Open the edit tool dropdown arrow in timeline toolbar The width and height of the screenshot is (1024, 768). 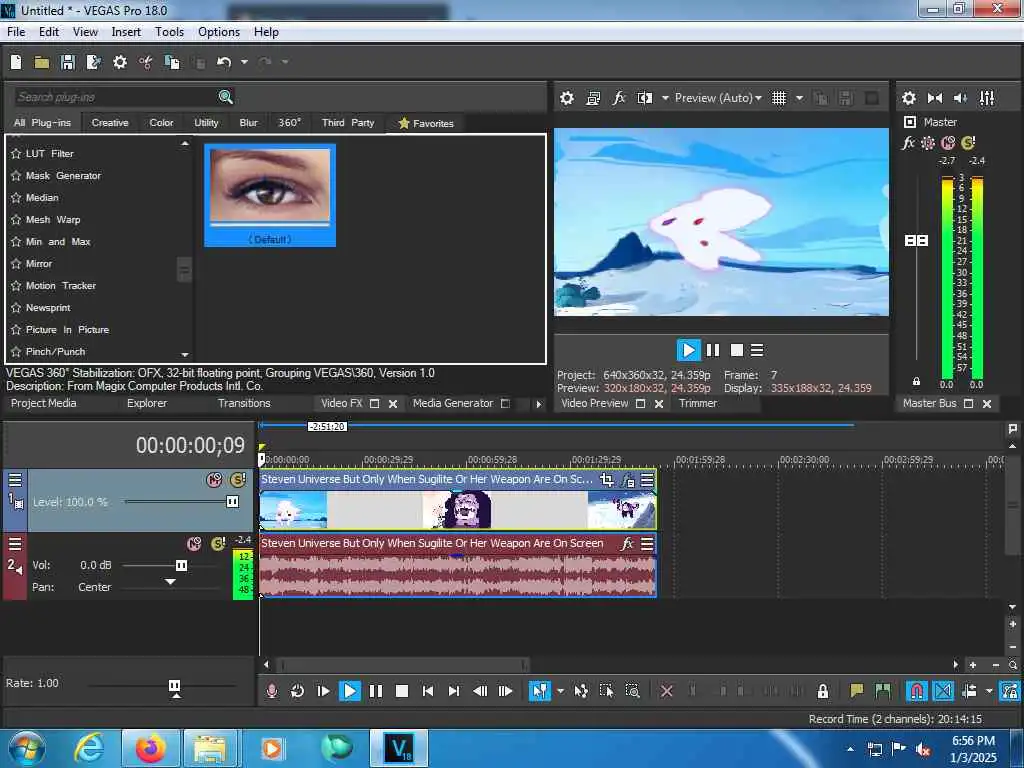point(560,691)
